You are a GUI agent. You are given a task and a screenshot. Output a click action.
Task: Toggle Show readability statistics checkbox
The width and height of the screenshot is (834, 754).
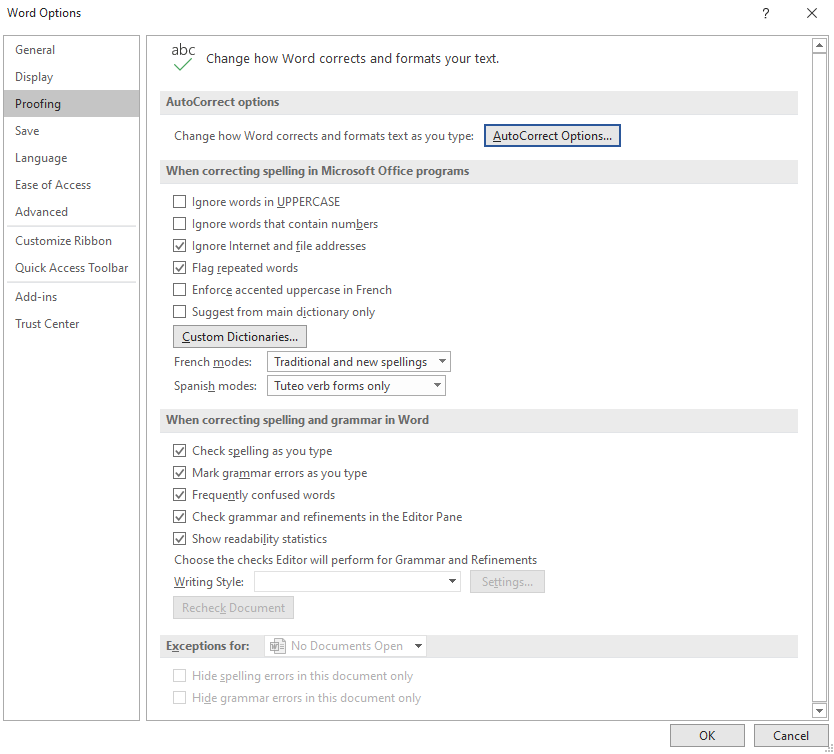pos(180,539)
